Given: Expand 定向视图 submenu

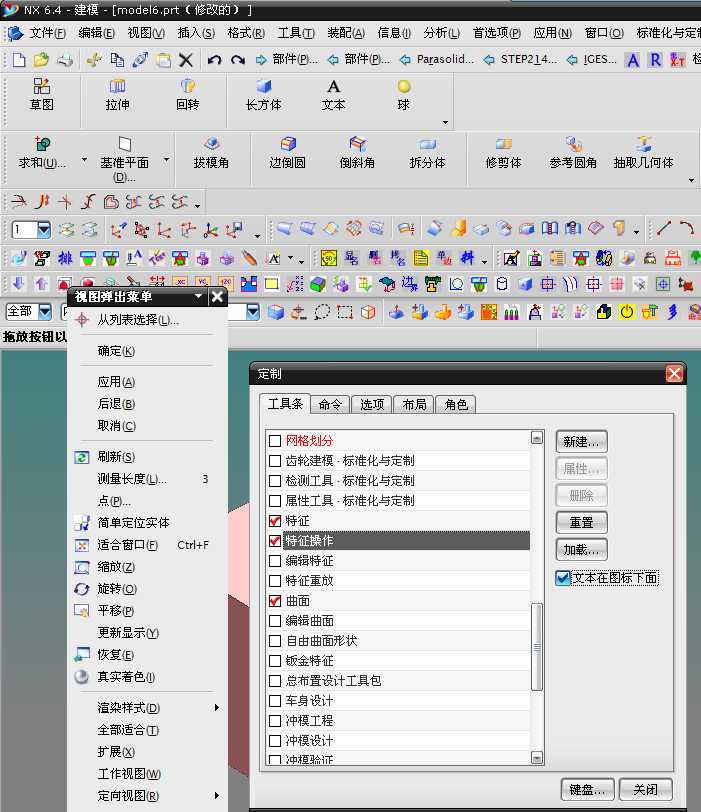Looking at the screenshot, I should (x=216, y=795).
